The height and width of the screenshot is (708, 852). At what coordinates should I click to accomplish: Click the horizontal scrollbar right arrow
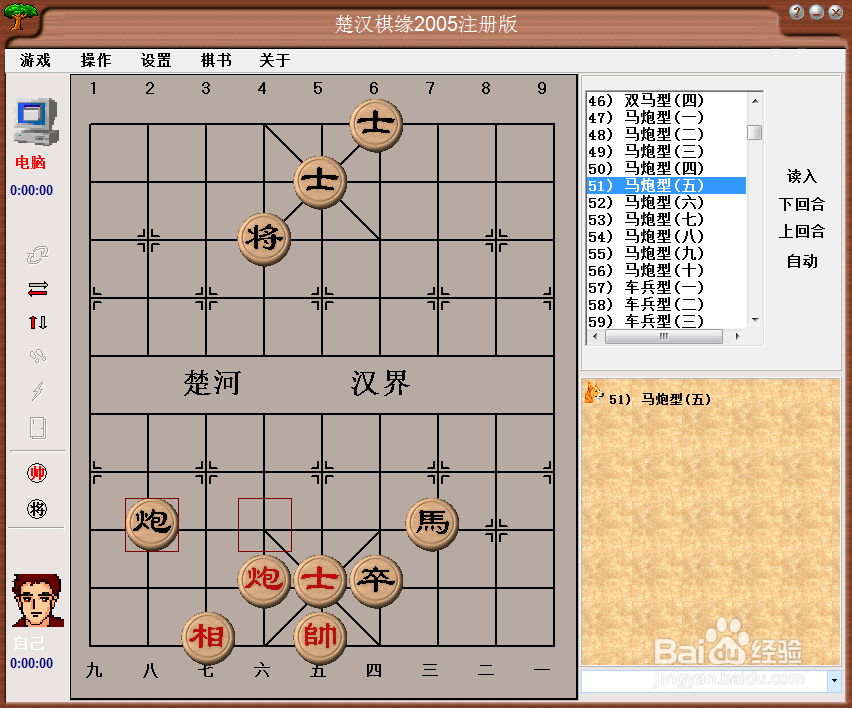[737, 336]
